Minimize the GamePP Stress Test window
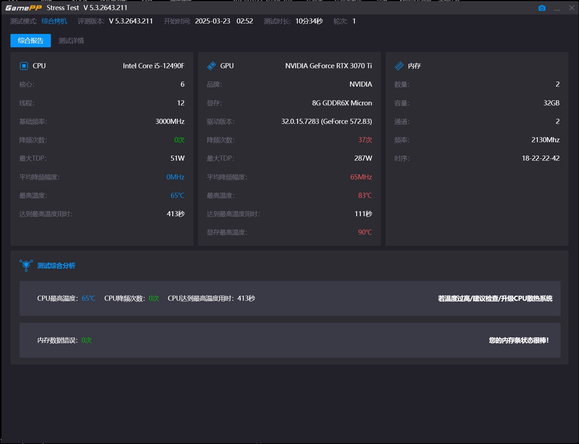Image resolution: width=579 pixels, height=444 pixels. click(556, 8)
